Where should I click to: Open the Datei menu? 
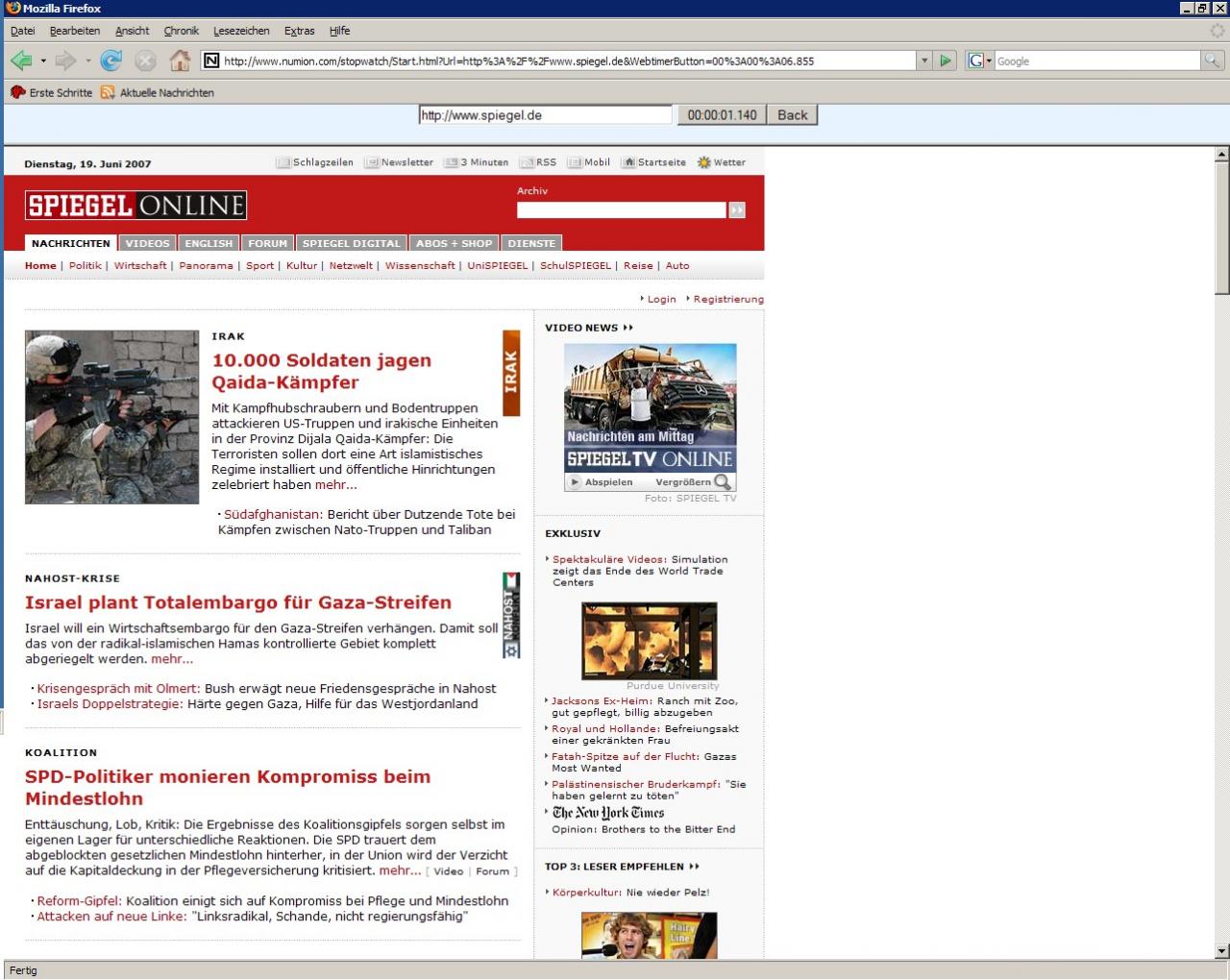[22, 31]
